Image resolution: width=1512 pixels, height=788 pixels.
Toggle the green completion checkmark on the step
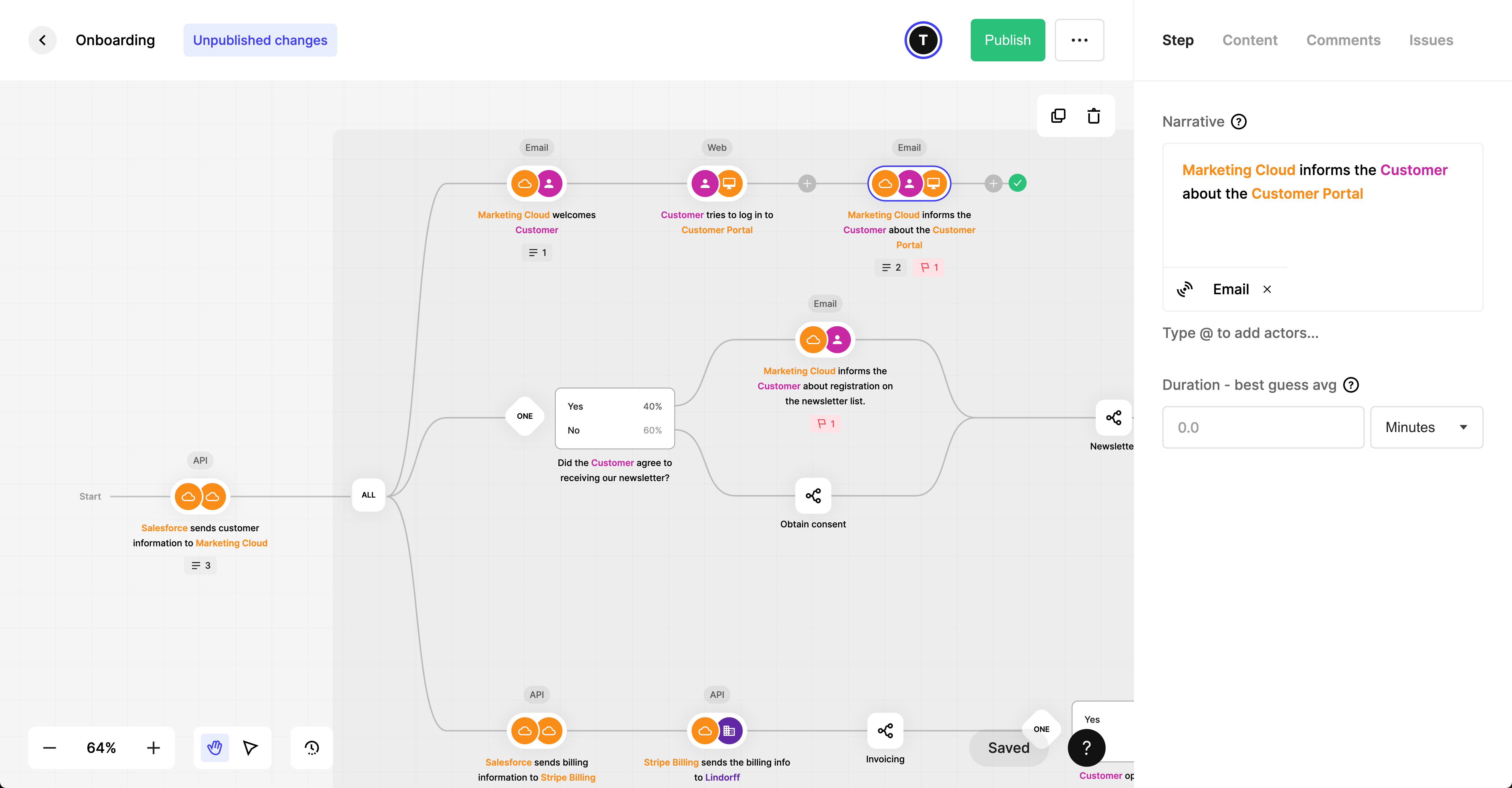pos(1018,182)
